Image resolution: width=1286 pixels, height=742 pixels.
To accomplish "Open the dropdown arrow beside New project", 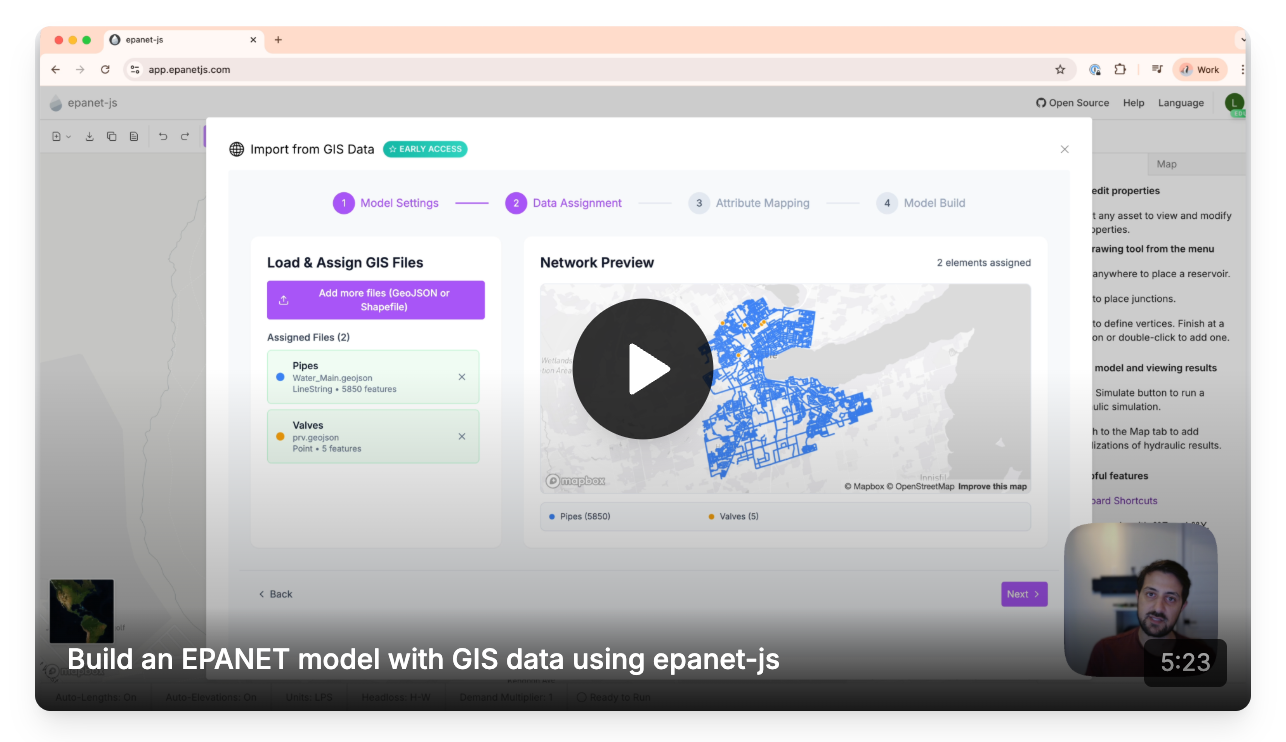I will (69, 137).
